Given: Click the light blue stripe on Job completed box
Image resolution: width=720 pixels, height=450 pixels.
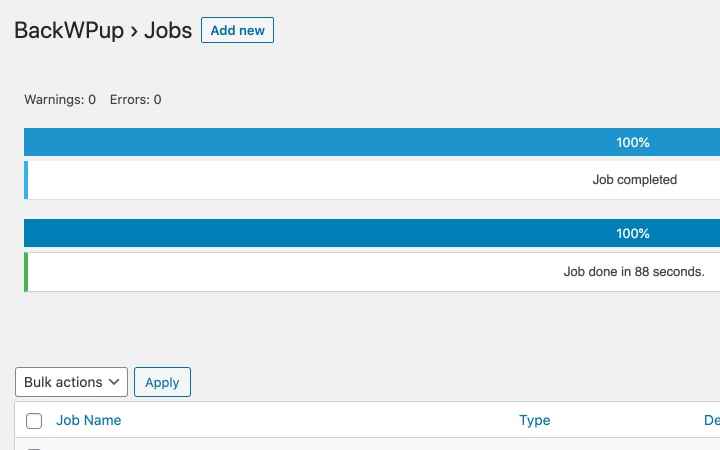Looking at the screenshot, I should coord(26,180).
